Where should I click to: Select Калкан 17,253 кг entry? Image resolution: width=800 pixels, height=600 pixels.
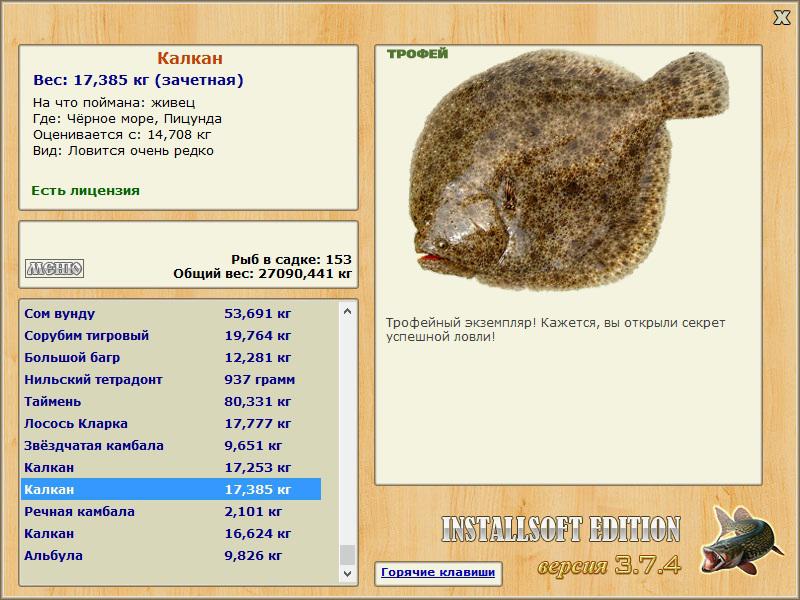[171, 467]
